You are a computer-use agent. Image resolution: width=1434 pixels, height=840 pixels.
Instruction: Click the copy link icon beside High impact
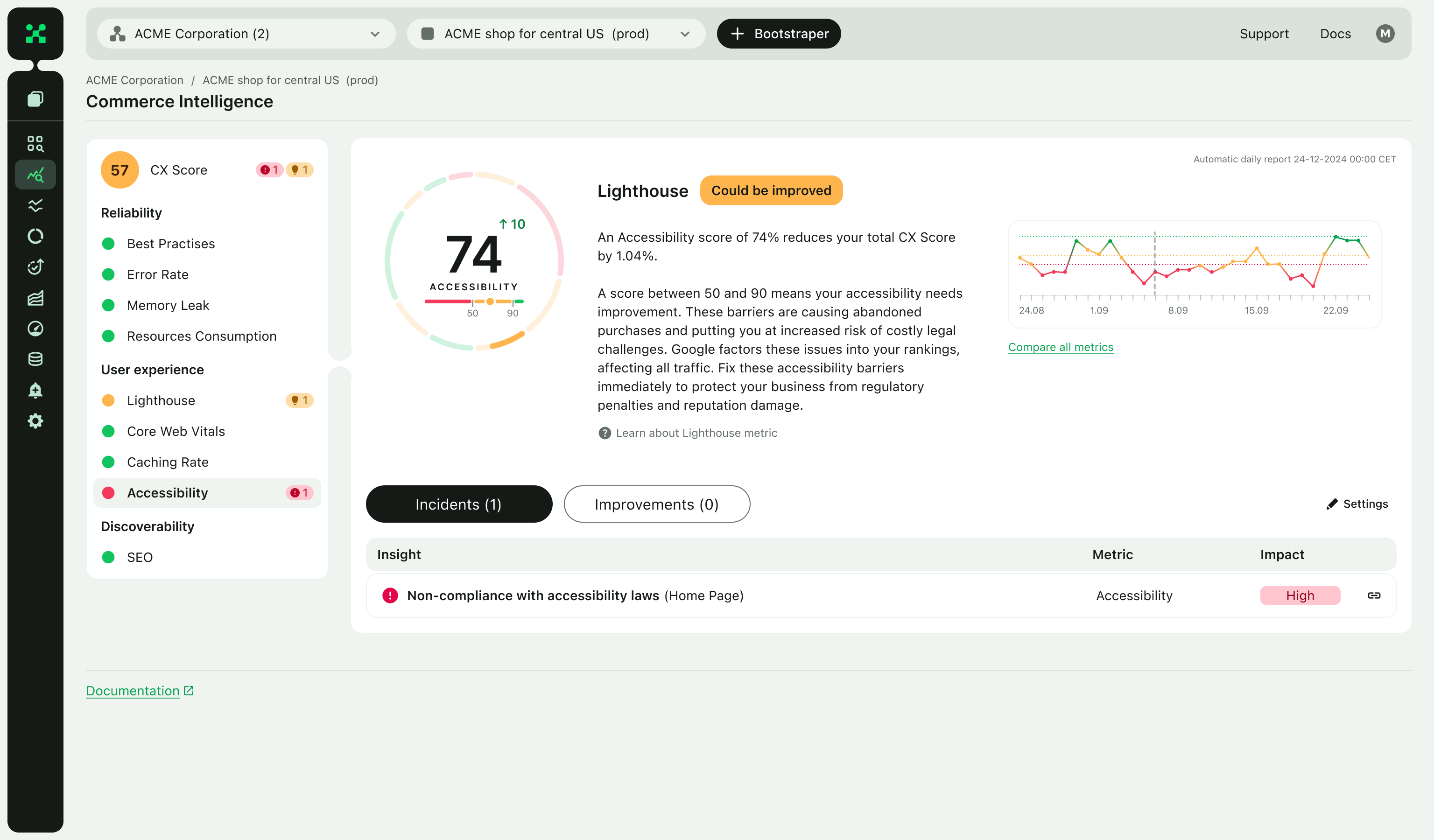pos(1374,595)
